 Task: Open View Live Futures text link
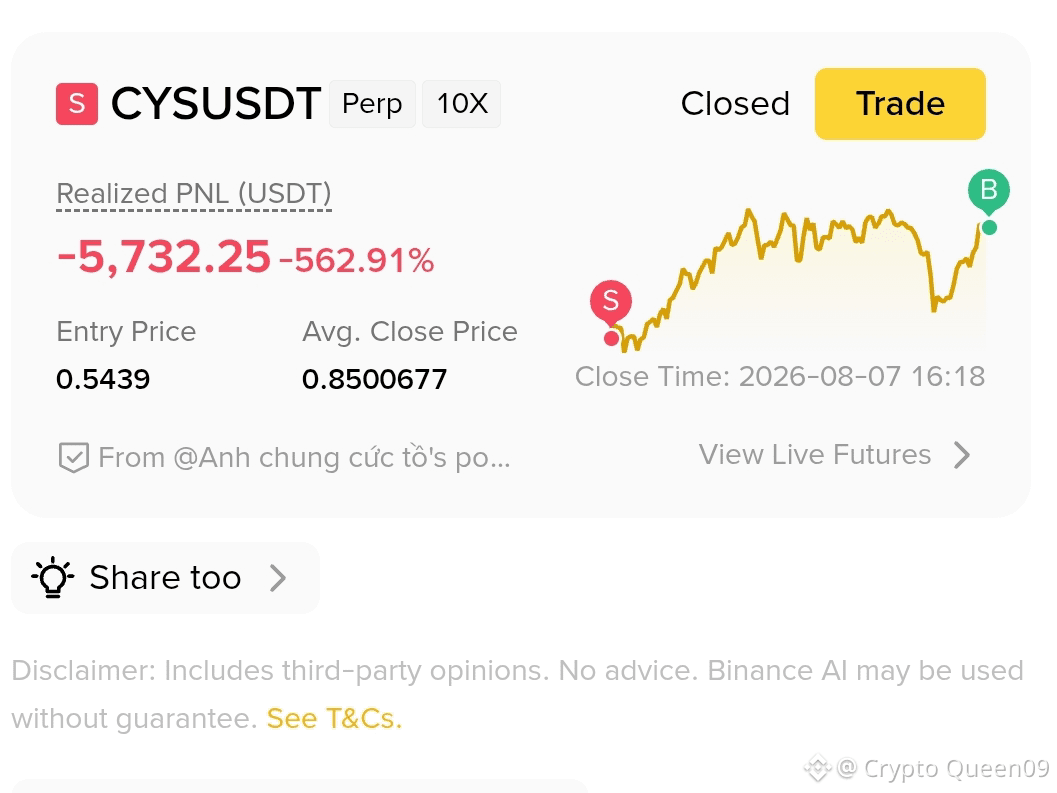(x=815, y=454)
